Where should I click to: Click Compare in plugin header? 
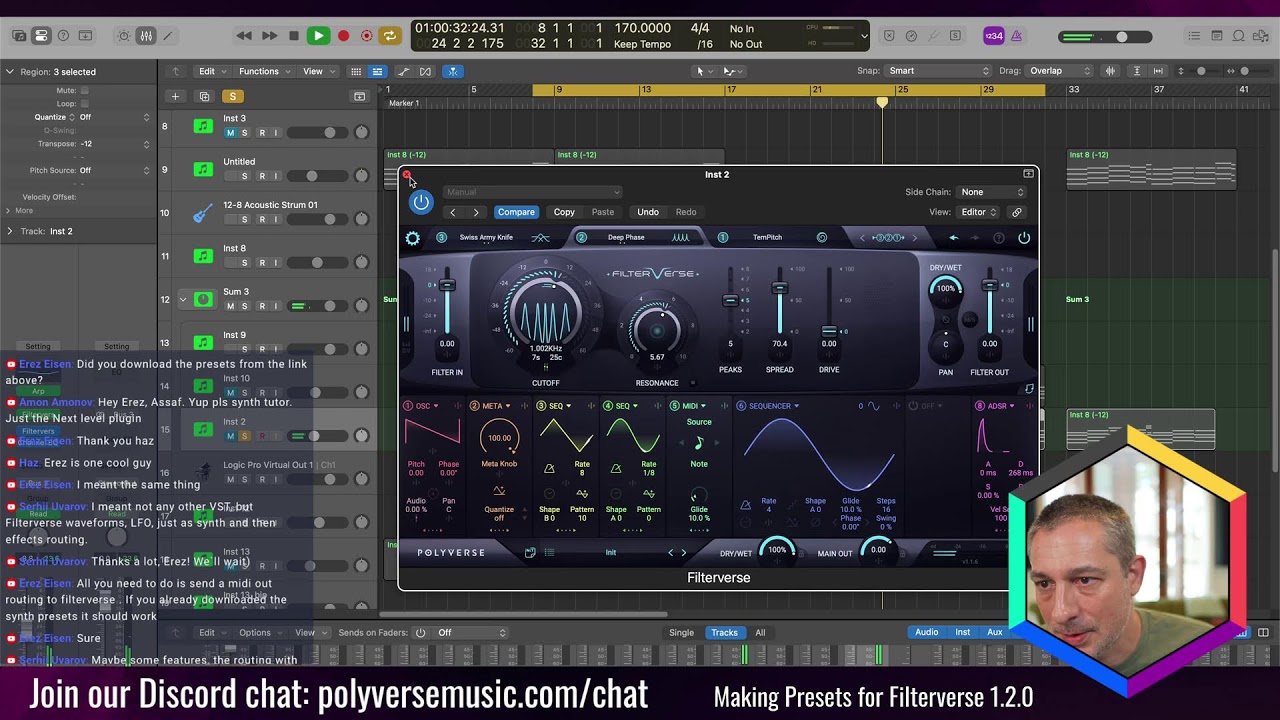pyautogui.click(x=516, y=212)
